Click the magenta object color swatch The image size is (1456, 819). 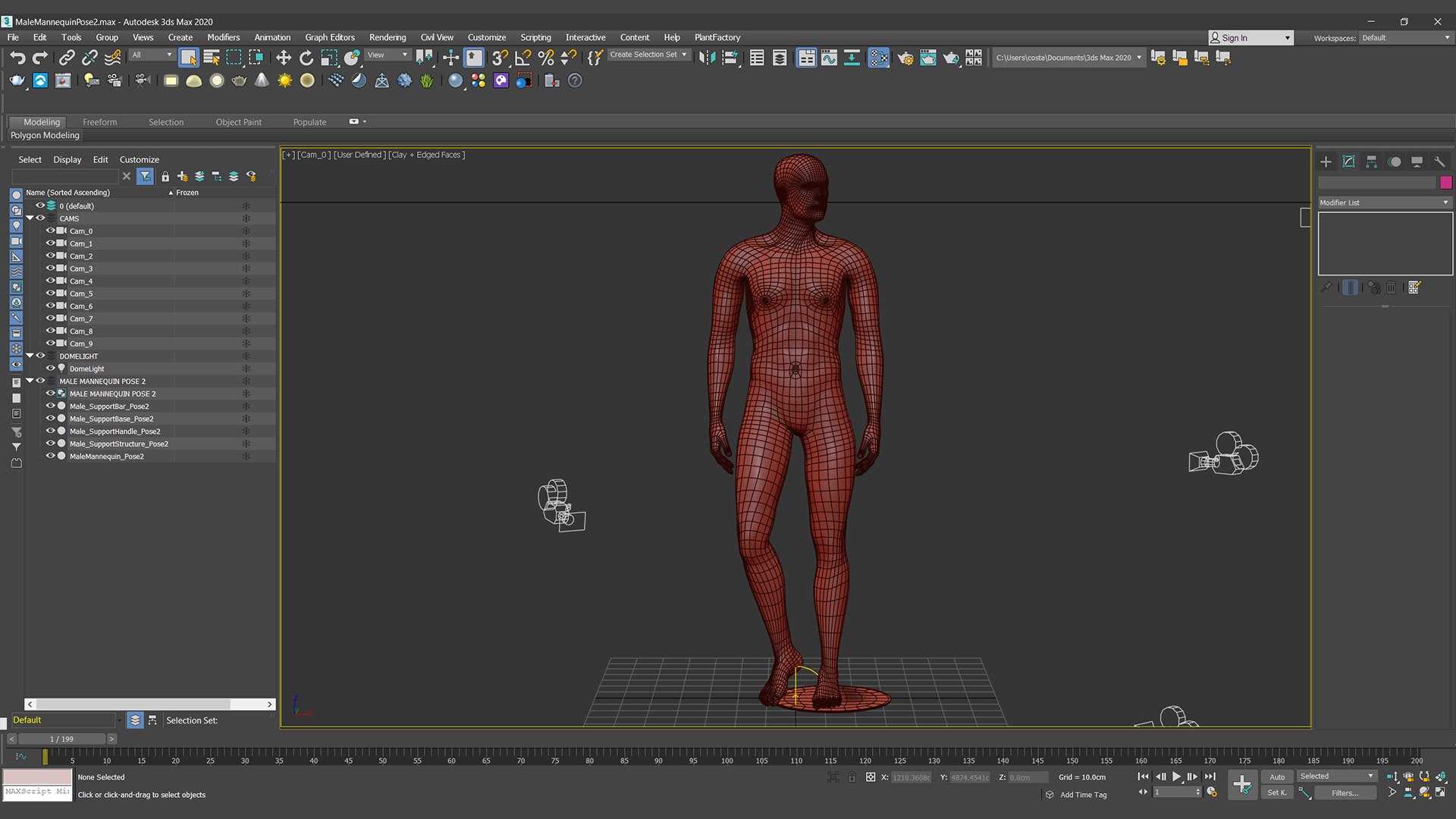click(1445, 183)
